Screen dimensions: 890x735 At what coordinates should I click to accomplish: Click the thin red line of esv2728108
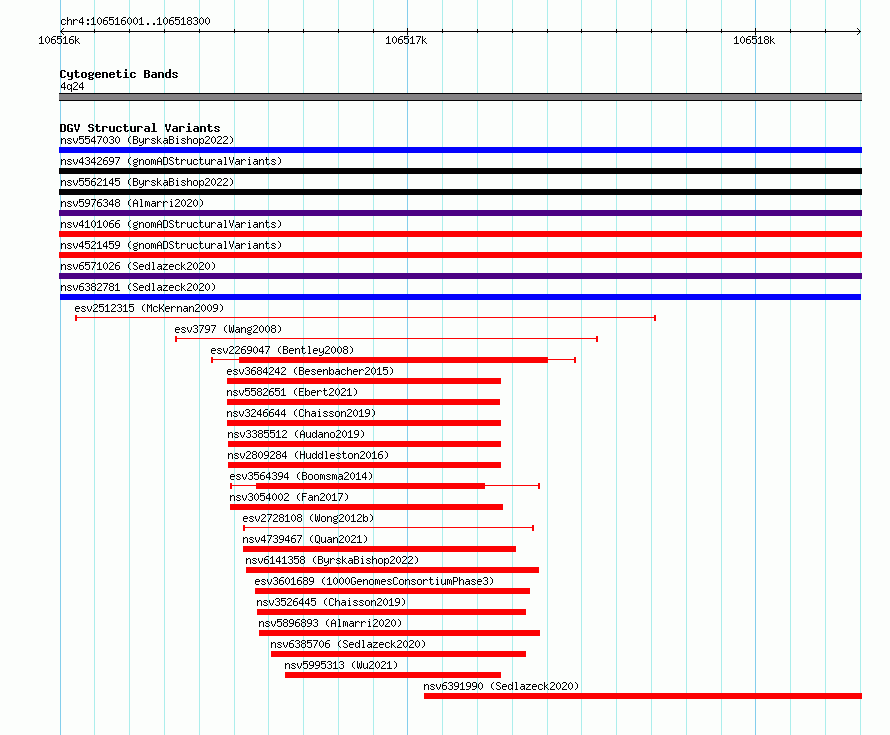coord(388,528)
